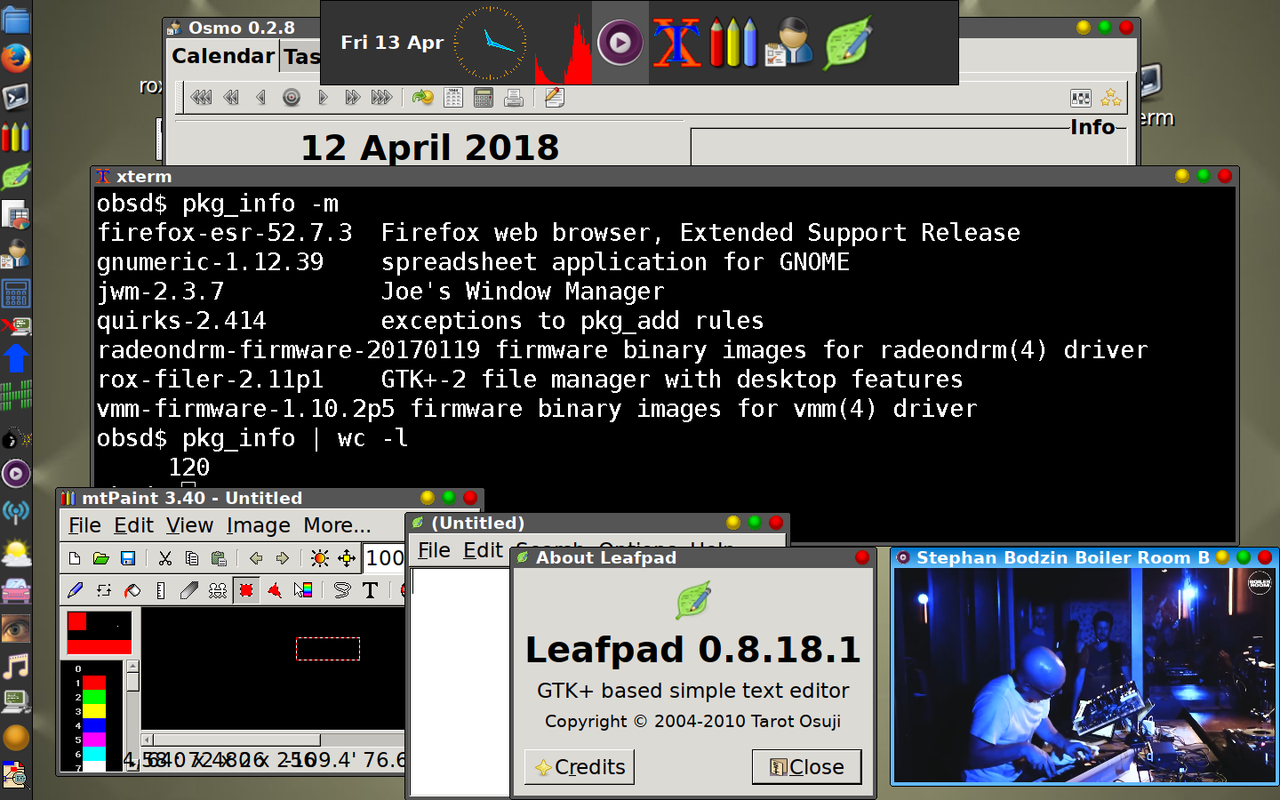Create a new image in mtPaint

coord(74,558)
